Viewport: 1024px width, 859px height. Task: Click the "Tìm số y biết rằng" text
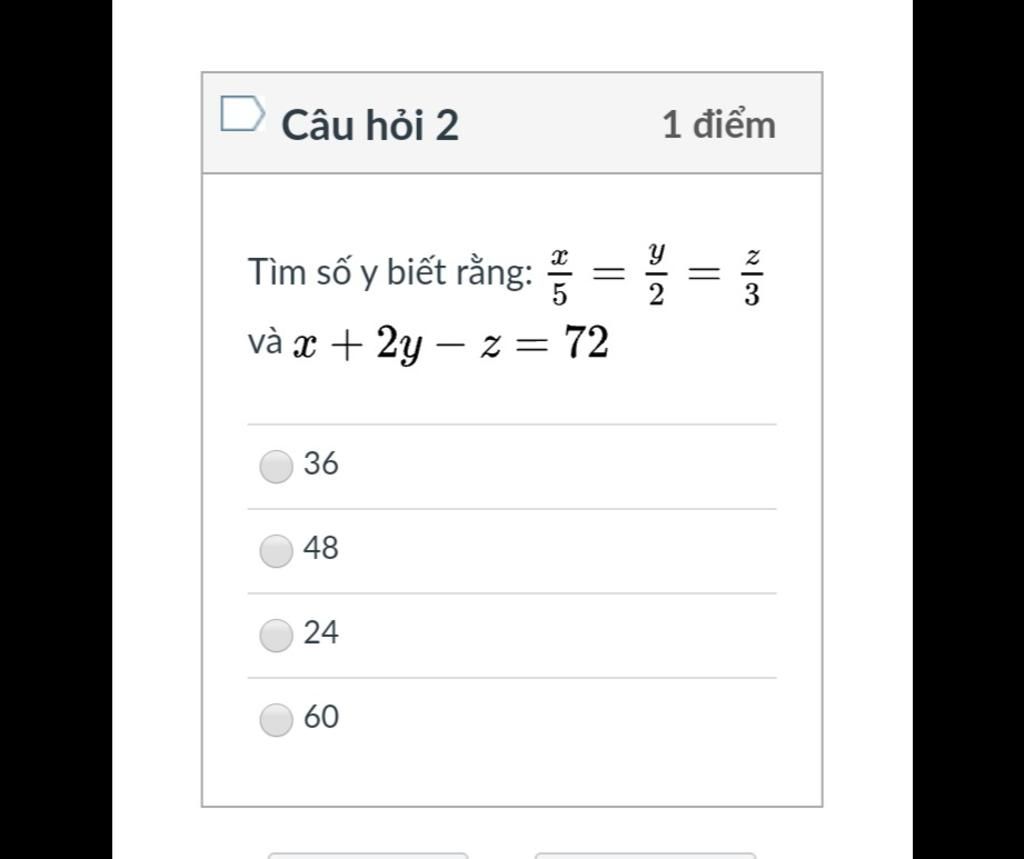390,272
